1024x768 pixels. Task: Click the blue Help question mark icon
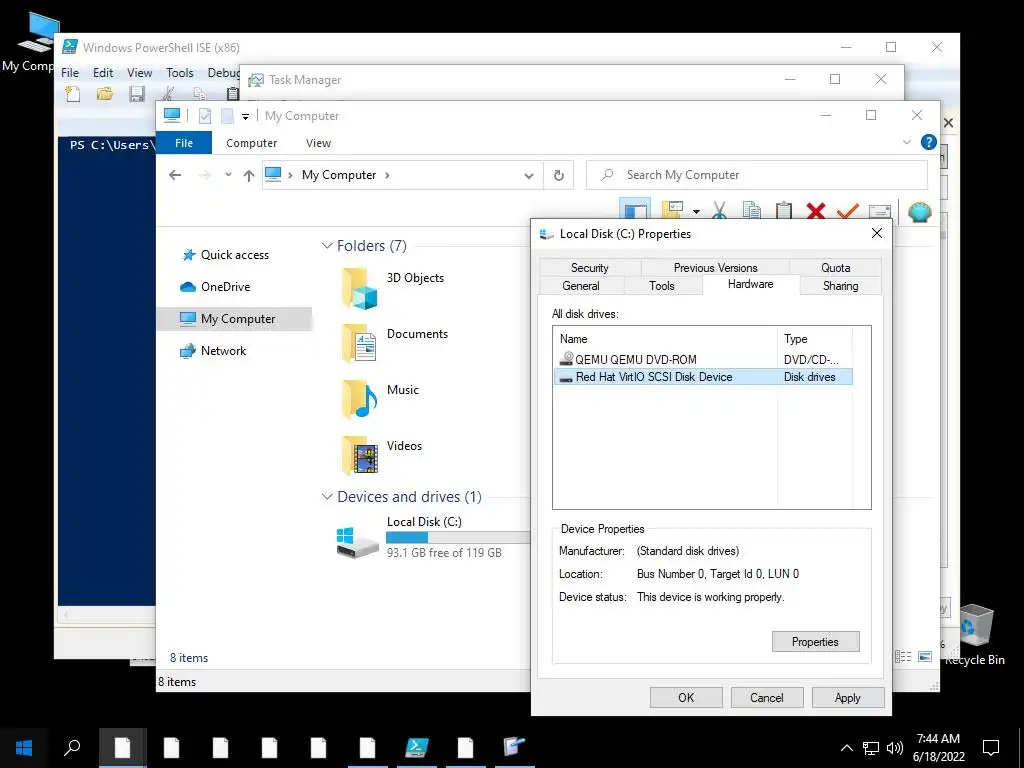pos(928,142)
